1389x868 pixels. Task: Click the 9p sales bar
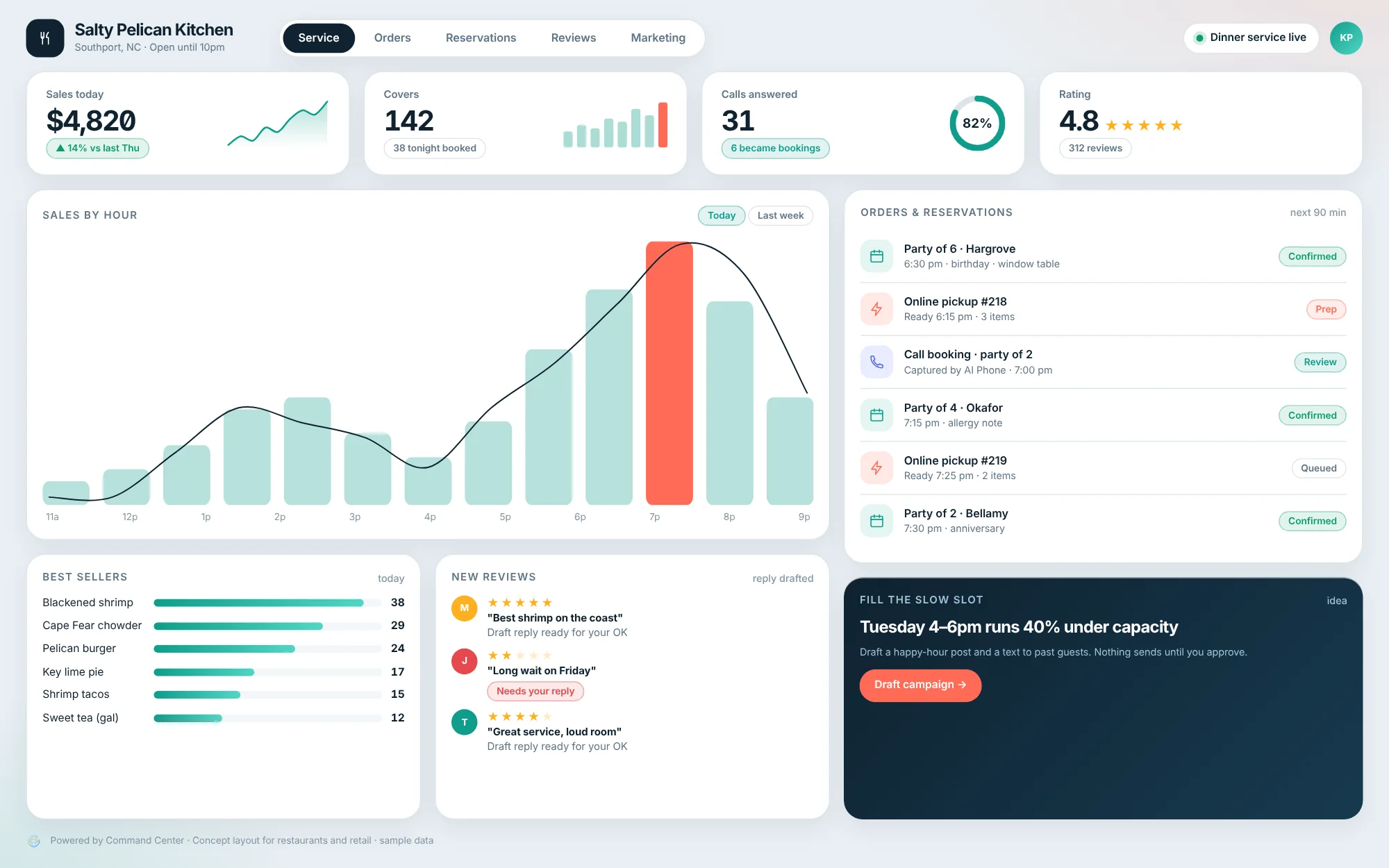790,451
